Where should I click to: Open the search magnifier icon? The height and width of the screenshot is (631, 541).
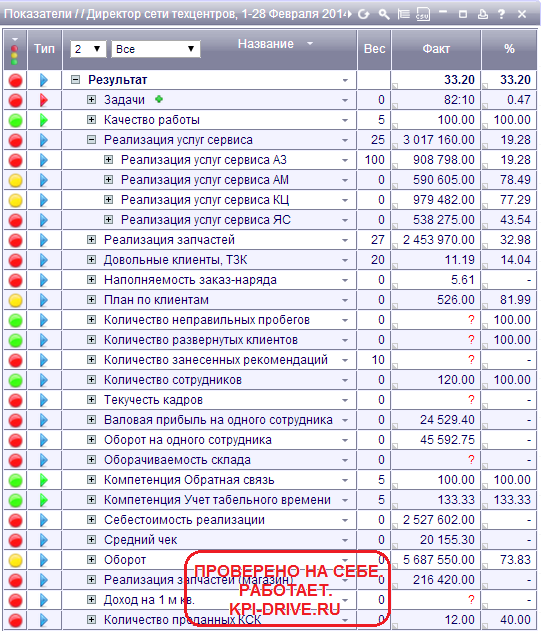[x=384, y=14]
